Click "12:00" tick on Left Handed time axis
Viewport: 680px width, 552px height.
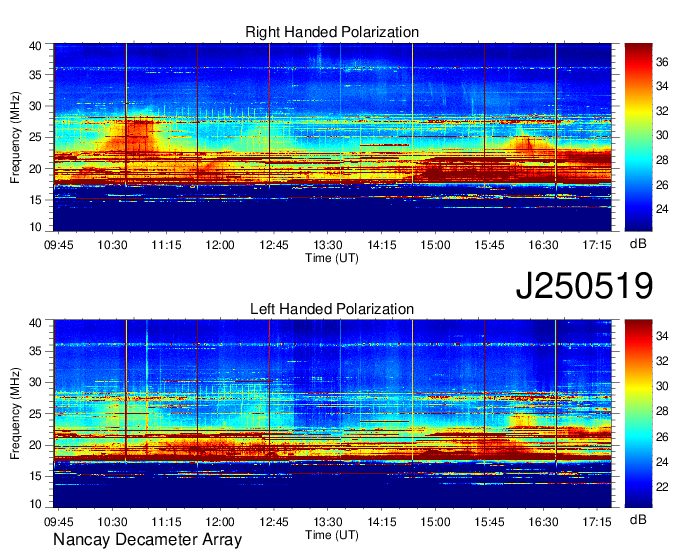pos(220,522)
